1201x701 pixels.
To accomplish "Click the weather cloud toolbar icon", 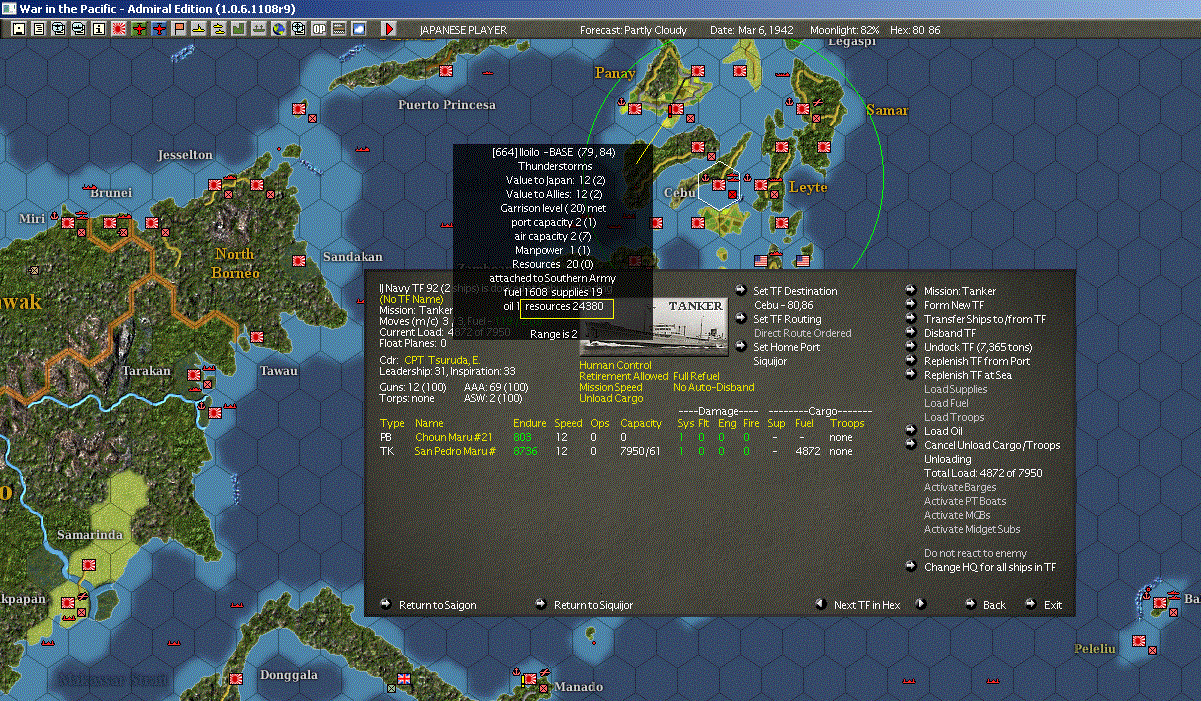I will (x=358, y=29).
